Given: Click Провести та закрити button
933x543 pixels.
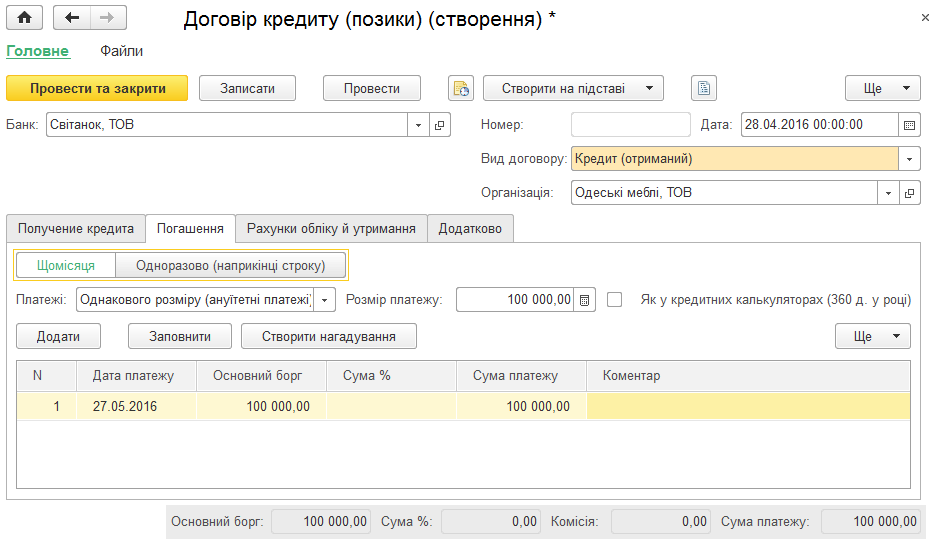Looking at the screenshot, I should [x=97, y=89].
